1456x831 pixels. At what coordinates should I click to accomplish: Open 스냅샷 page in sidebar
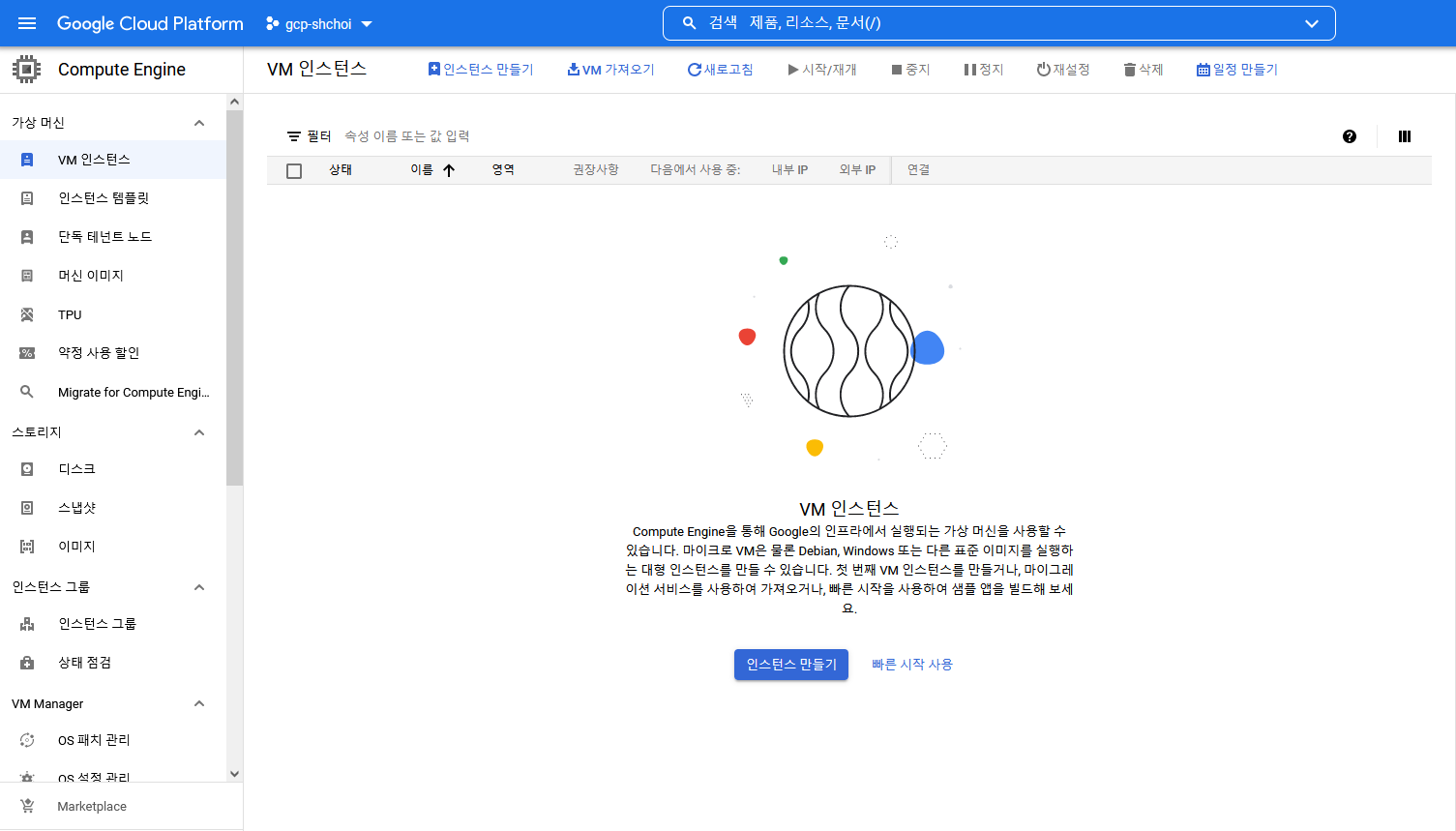coord(113,508)
